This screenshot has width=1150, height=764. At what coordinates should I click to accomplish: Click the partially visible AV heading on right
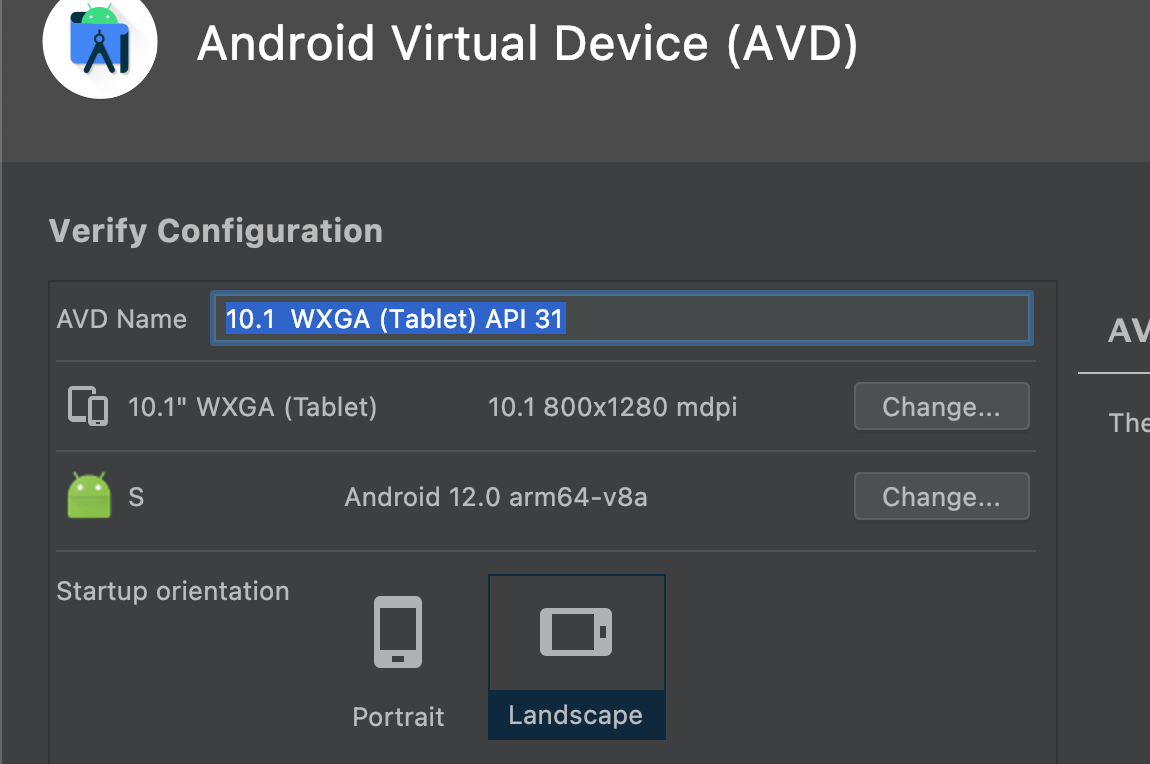coord(1129,331)
